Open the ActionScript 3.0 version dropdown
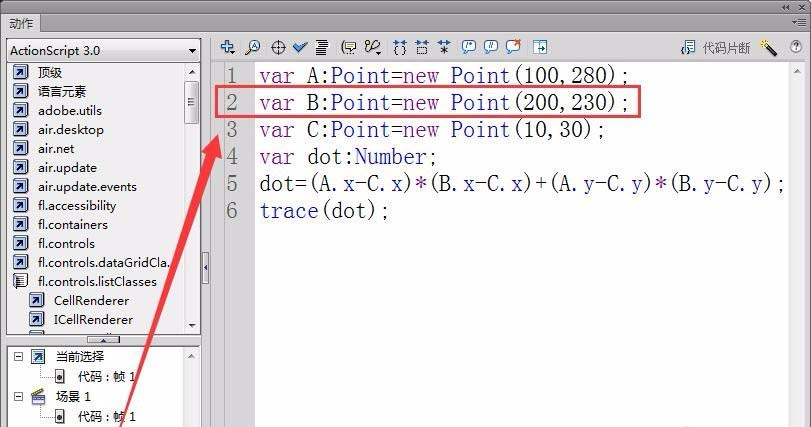 coord(103,51)
